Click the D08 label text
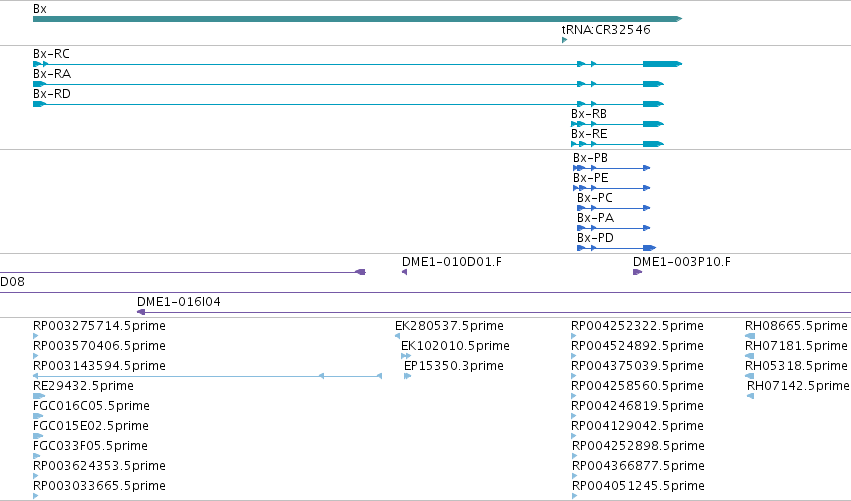 point(12,282)
